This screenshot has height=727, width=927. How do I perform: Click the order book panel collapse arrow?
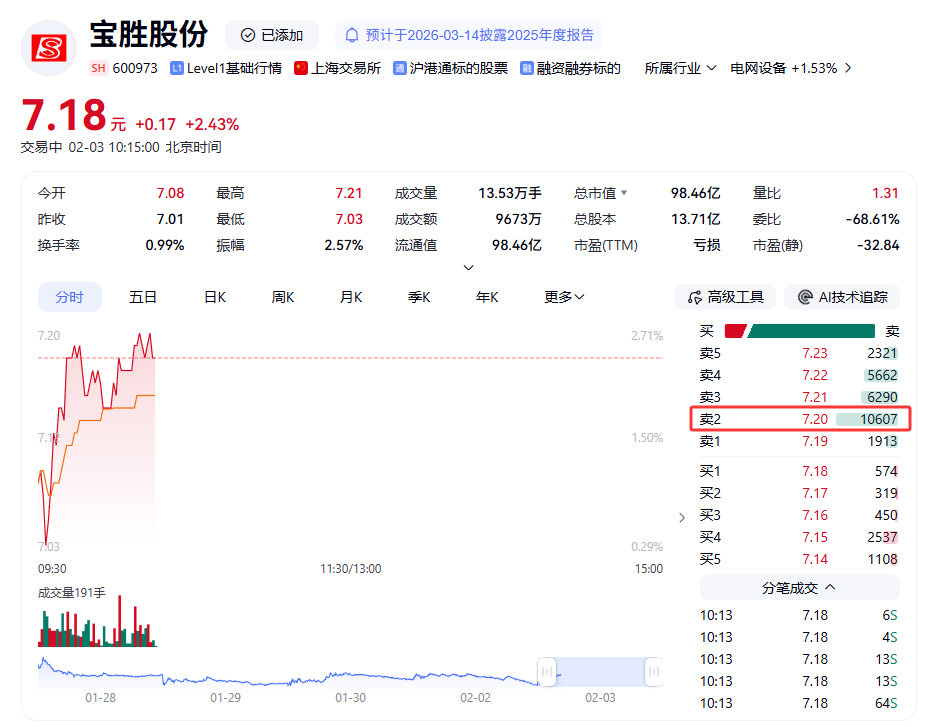[682, 518]
